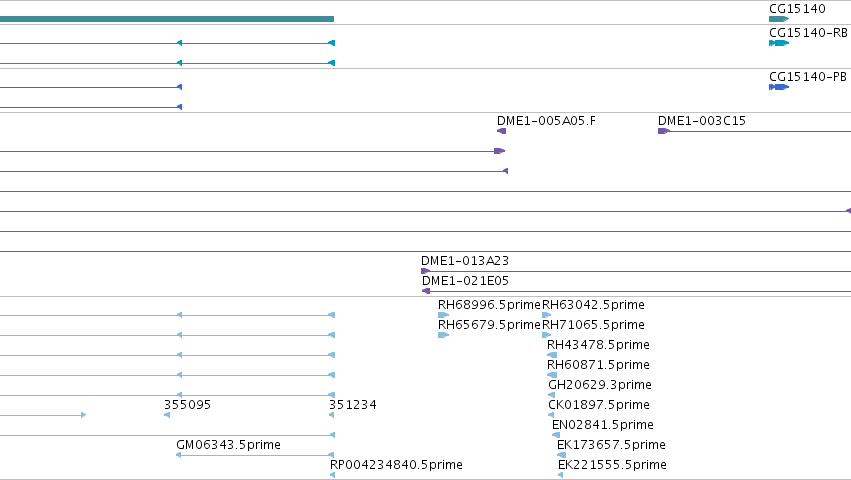851x480 pixels.
Task: Click the EK173657.5prime EST glyph
Action: click(x=562, y=455)
